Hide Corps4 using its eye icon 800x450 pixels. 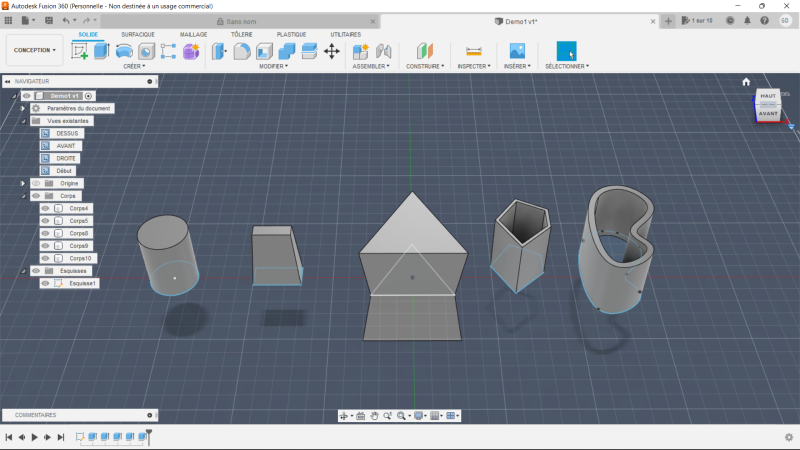[x=46, y=208]
